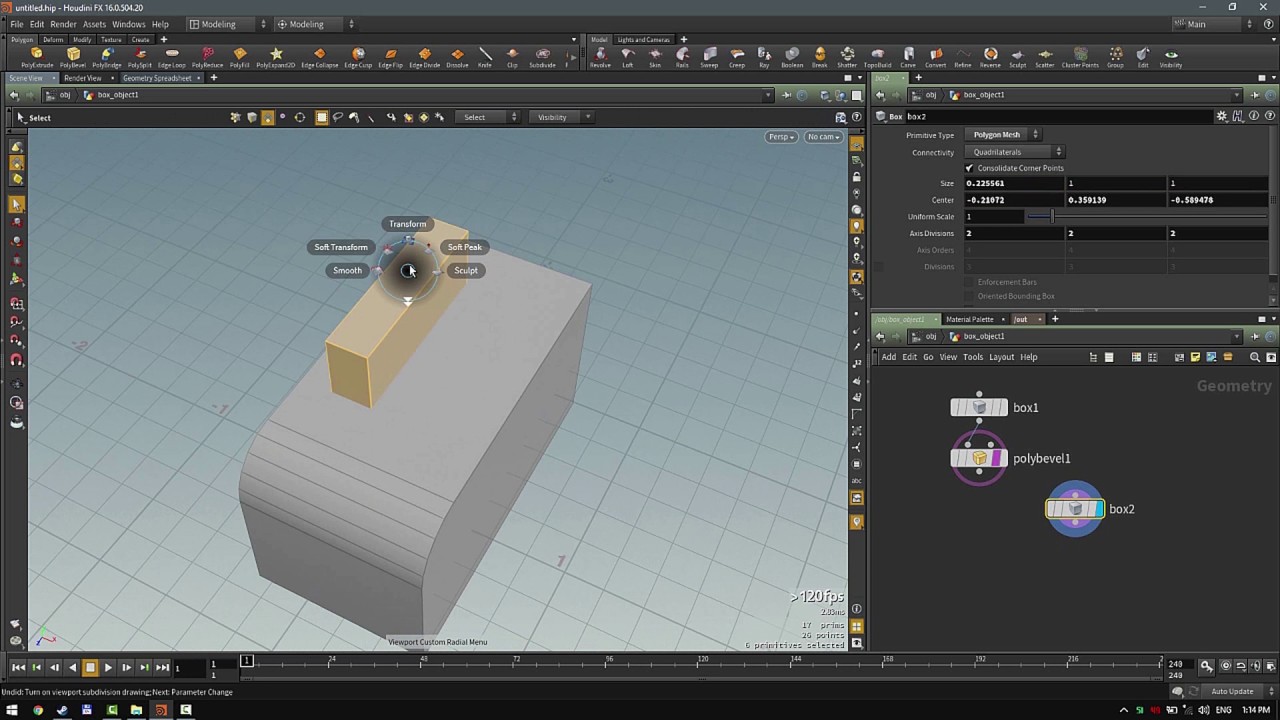Open the parameter pane gear menu
This screenshot has height=720, width=1280.
[1221, 117]
